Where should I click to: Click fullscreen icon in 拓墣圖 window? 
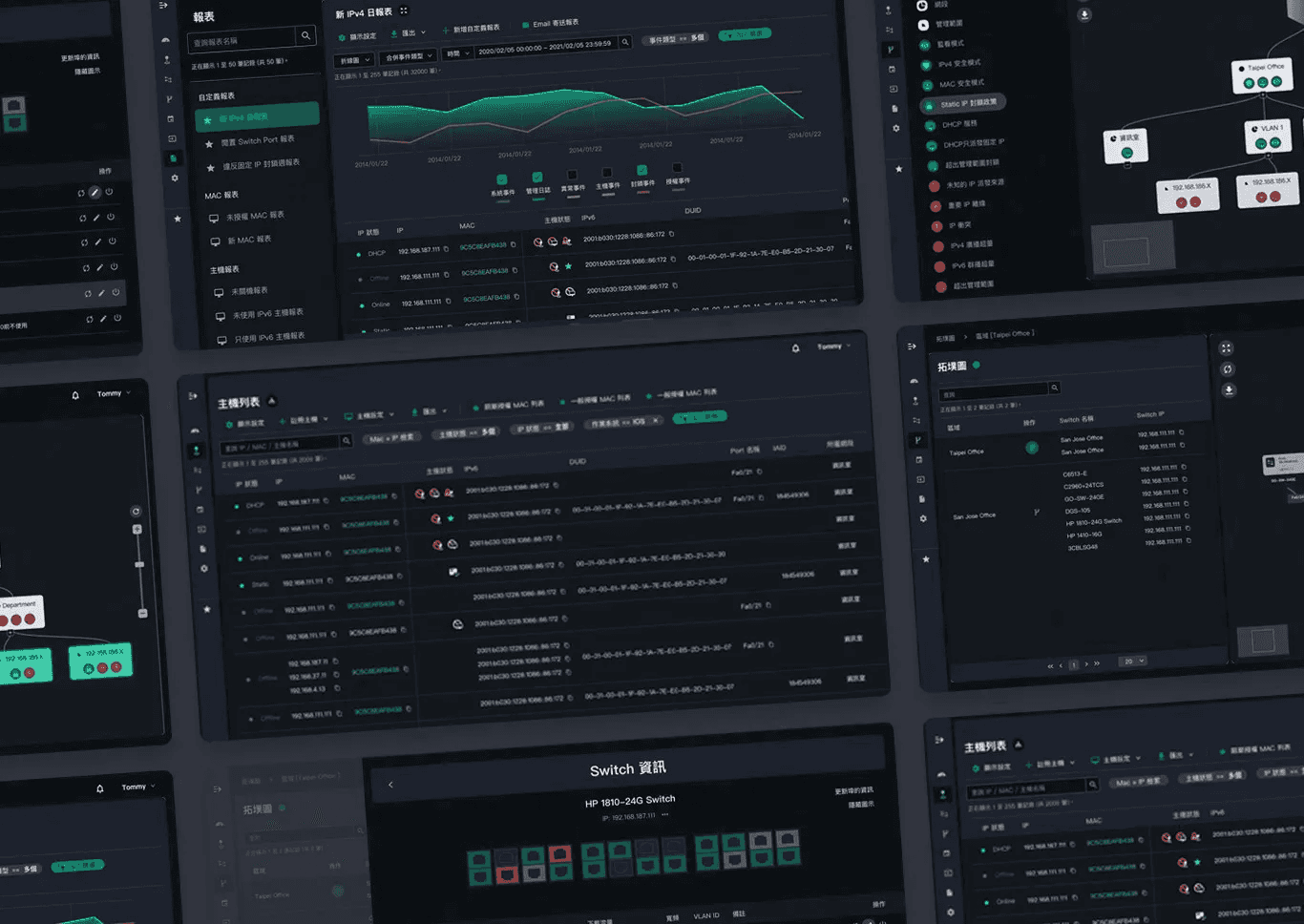pyautogui.click(x=1227, y=347)
